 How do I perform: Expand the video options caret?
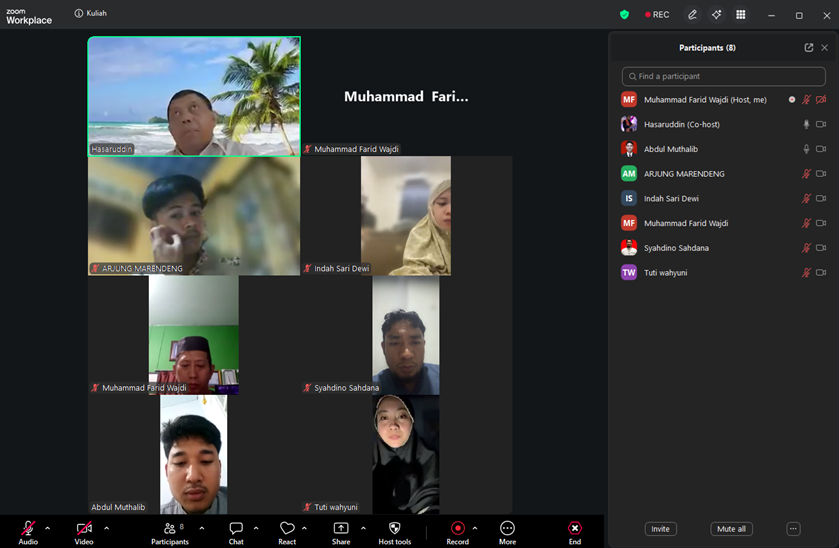[x=106, y=528]
